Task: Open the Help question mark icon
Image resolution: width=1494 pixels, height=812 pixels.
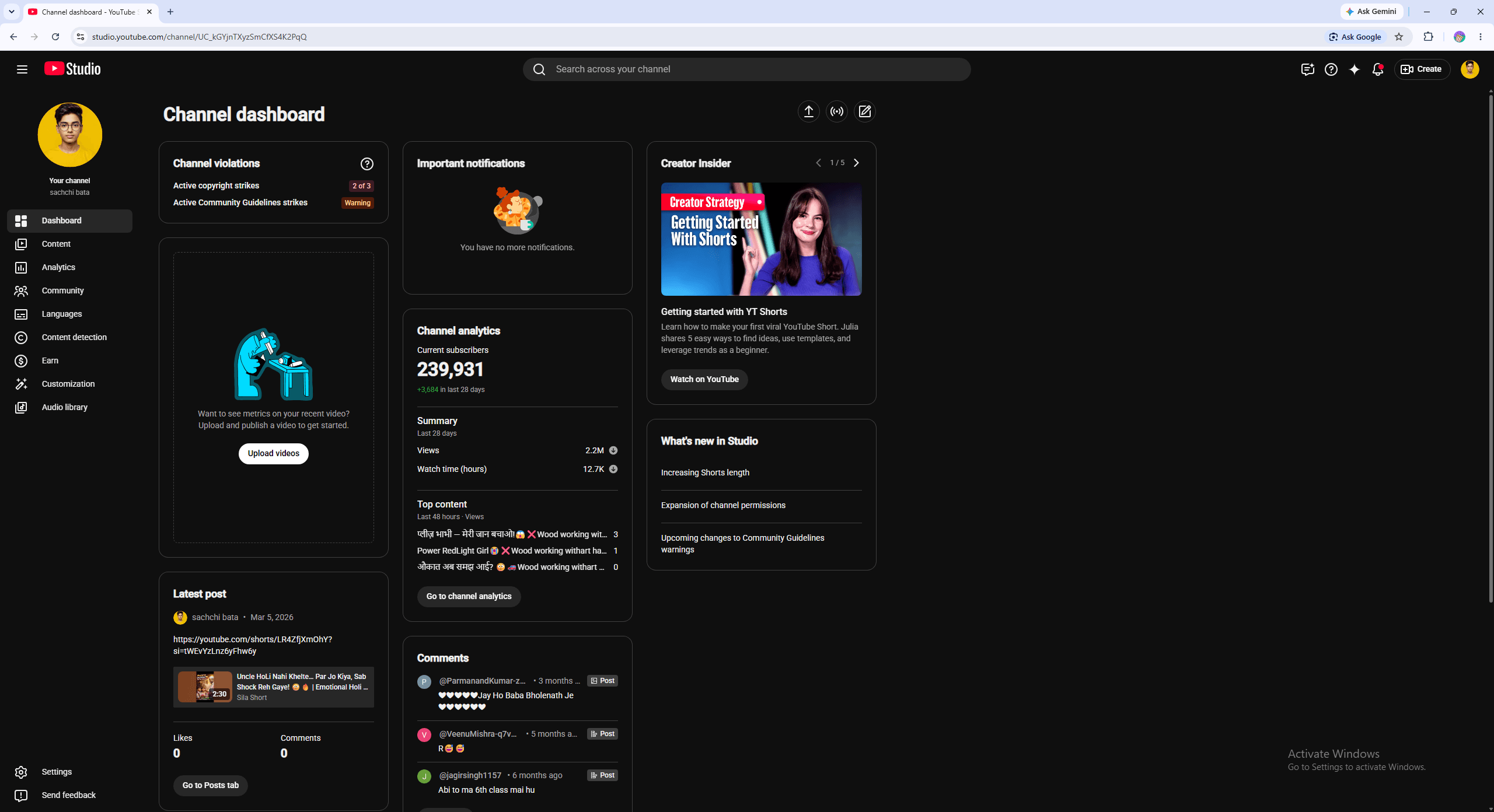Action: pos(1331,69)
